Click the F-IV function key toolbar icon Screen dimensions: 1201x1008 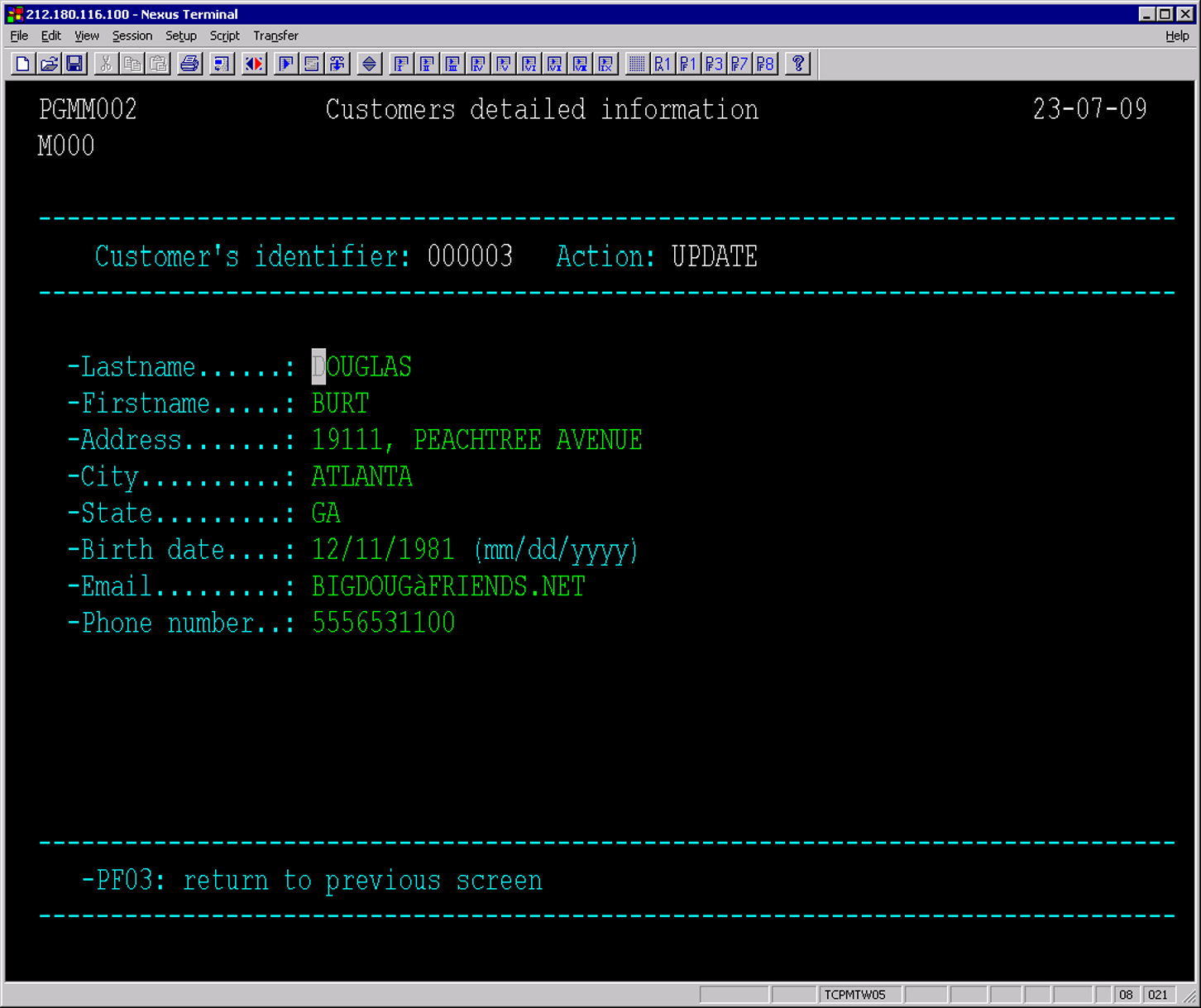[479, 64]
